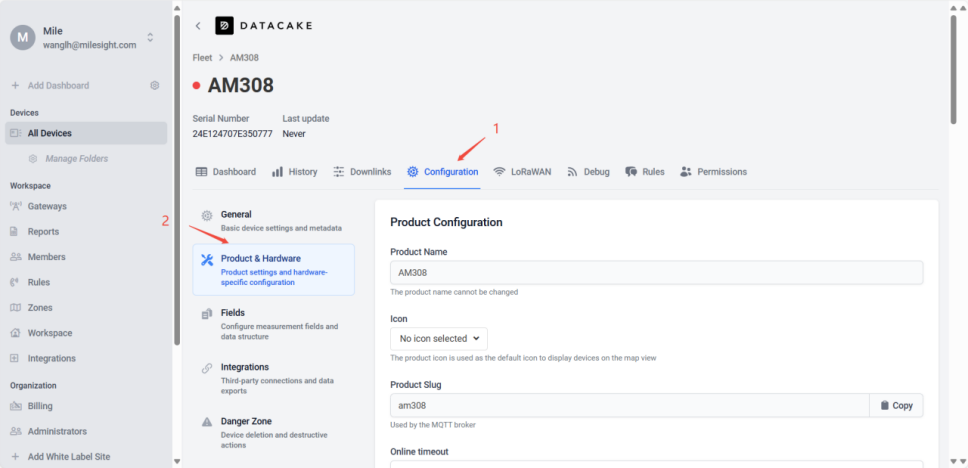
Task: Switch to the History tab
Action: pyautogui.click(x=294, y=172)
